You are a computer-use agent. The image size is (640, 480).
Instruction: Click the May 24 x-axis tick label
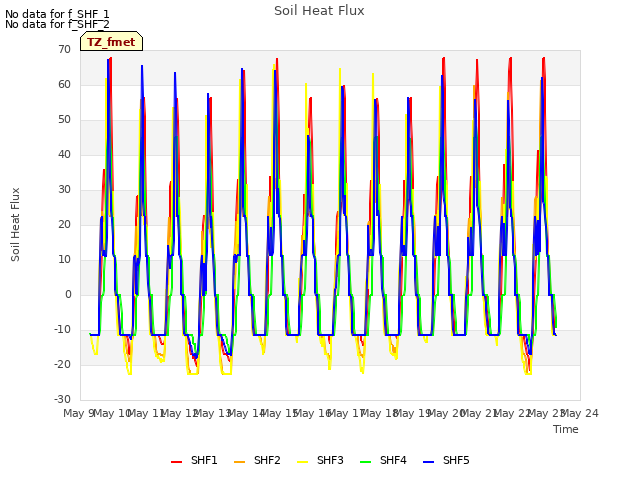580,413
